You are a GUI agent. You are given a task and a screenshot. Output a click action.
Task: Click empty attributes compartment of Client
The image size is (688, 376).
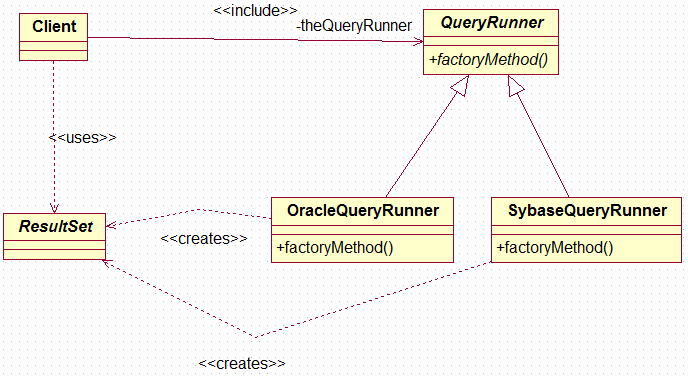click(x=54, y=46)
